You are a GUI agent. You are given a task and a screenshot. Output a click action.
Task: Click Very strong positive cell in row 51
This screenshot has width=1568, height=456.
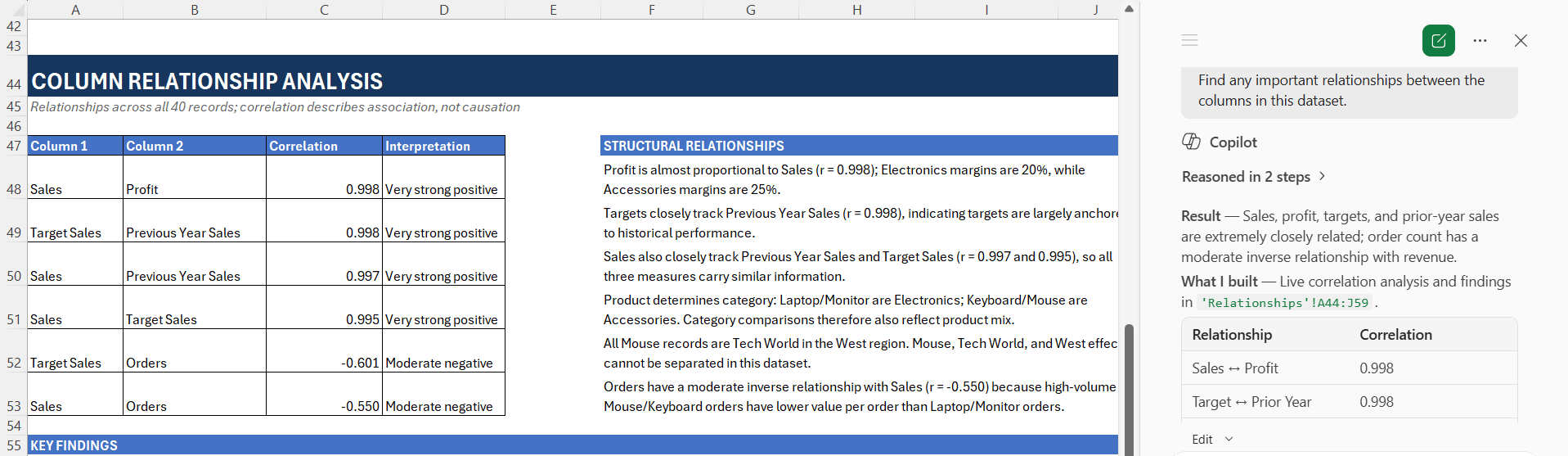point(443,307)
